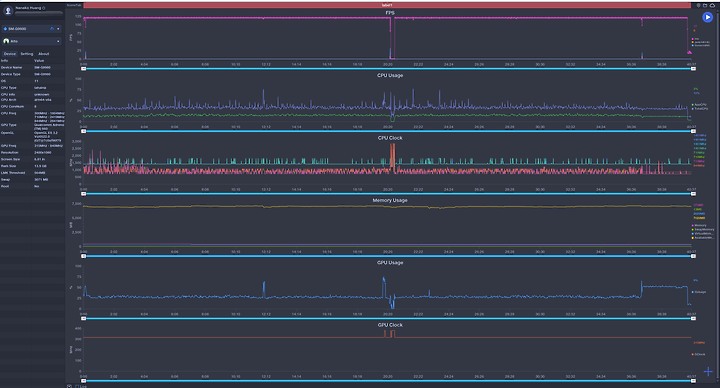Open the folder icon in top bar
This screenshot has width=720, height=388.
pos(705,6)
